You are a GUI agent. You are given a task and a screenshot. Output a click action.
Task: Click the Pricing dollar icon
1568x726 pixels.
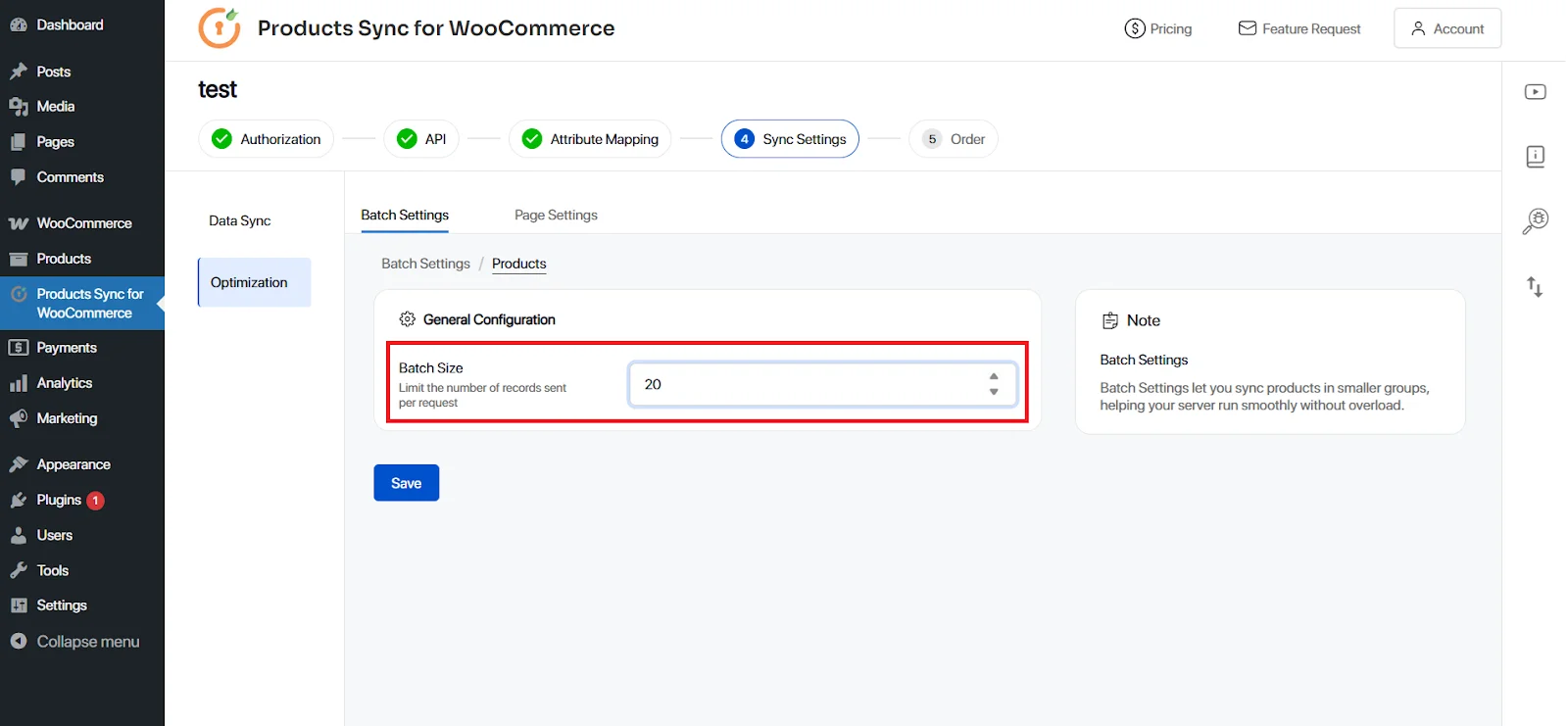tap(1135, 28)
